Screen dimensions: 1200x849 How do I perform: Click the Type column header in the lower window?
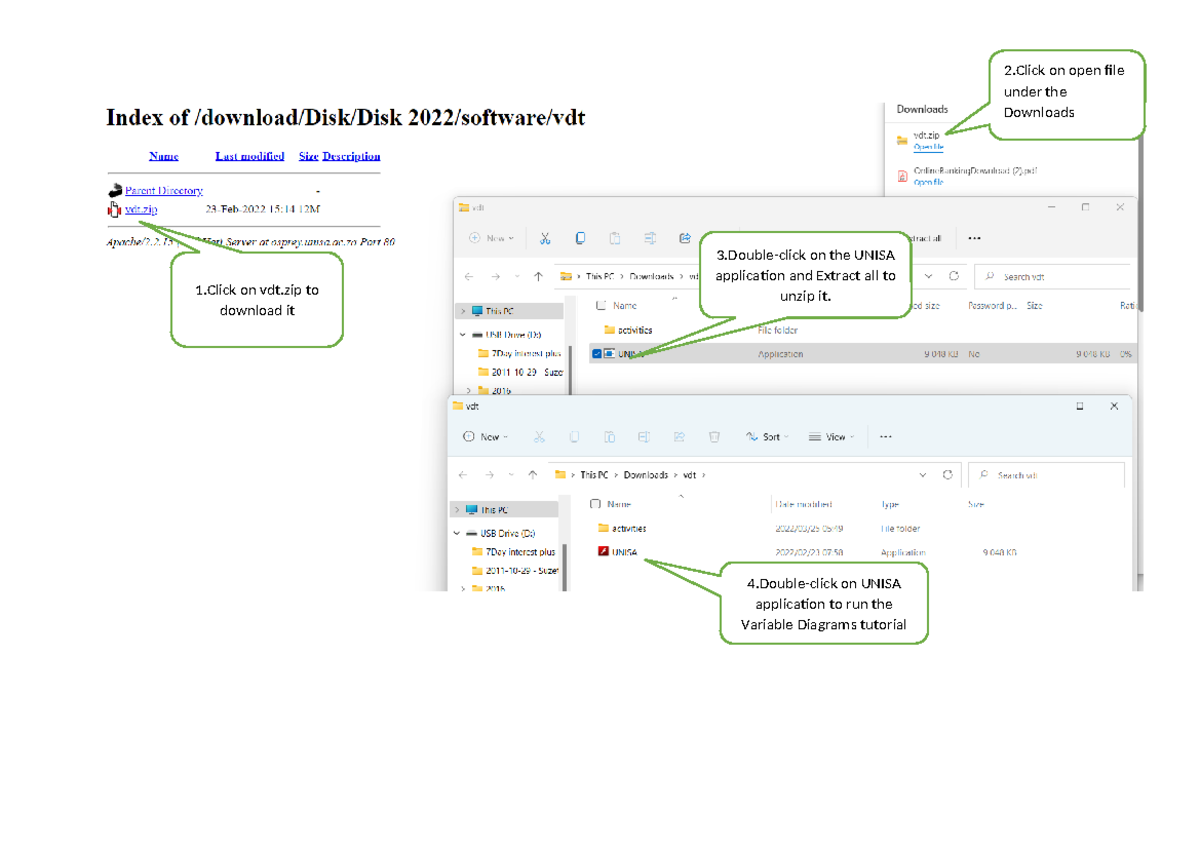click(890, 504)
